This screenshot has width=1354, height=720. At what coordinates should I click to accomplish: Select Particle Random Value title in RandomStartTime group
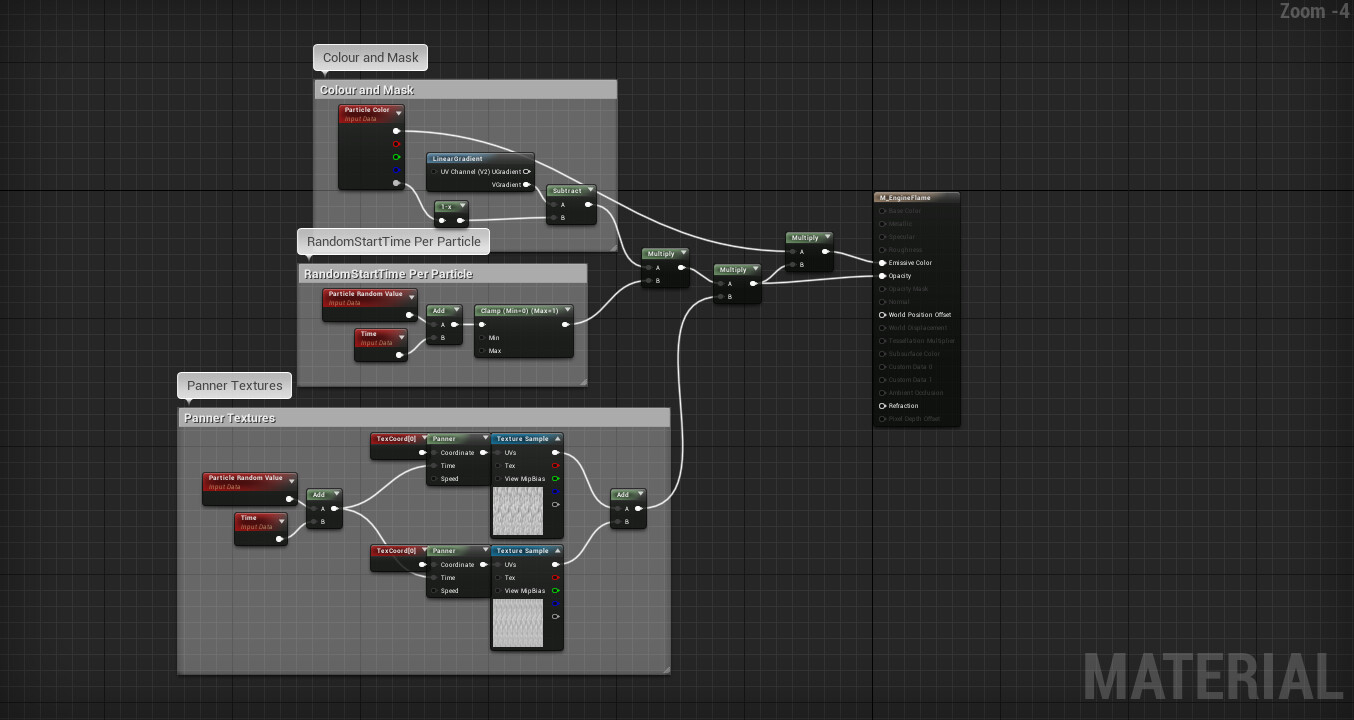365,294
